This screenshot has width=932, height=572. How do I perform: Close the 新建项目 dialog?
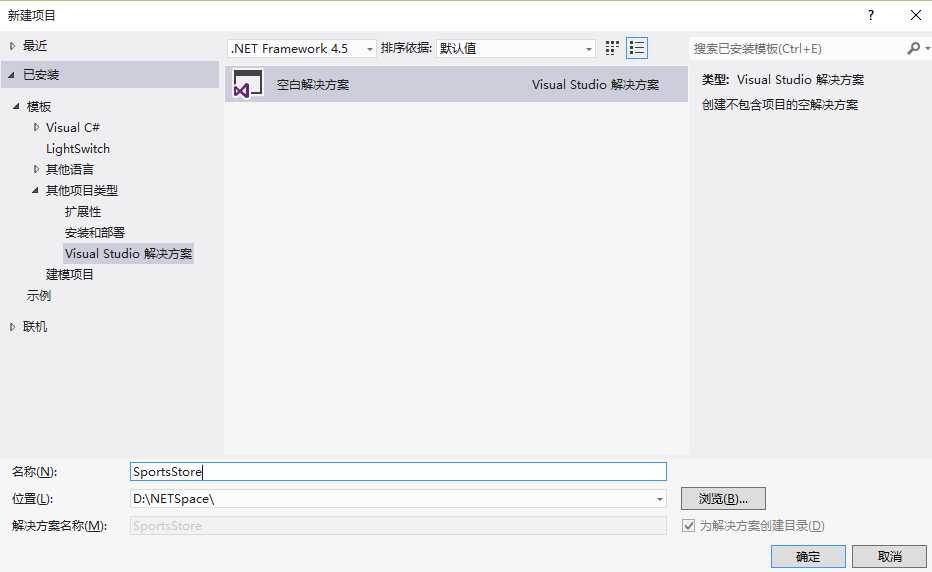(x=915, y=15)
